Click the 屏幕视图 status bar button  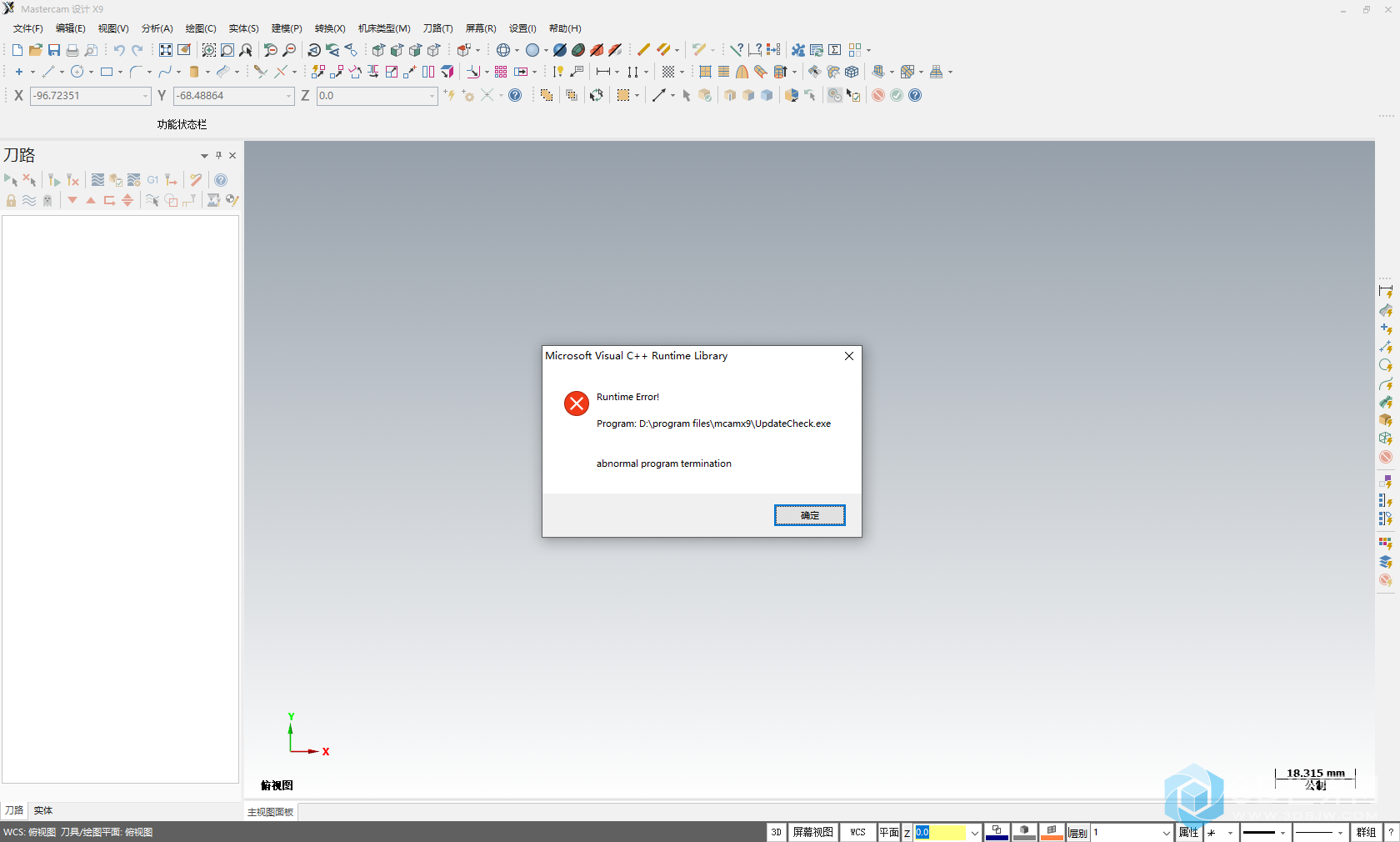(812, 832)
